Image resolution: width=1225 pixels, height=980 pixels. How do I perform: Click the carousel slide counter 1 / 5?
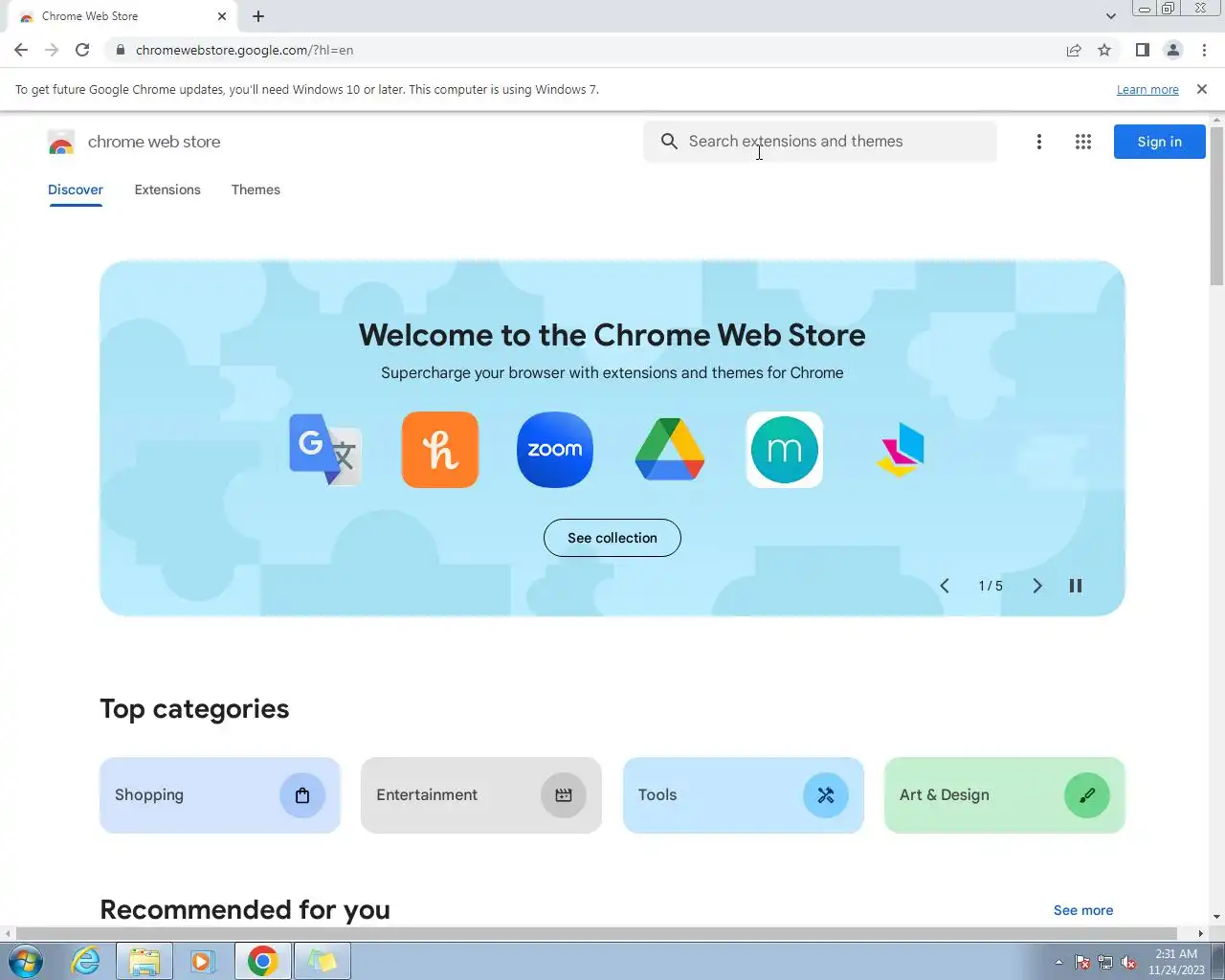tap(991, 586)
